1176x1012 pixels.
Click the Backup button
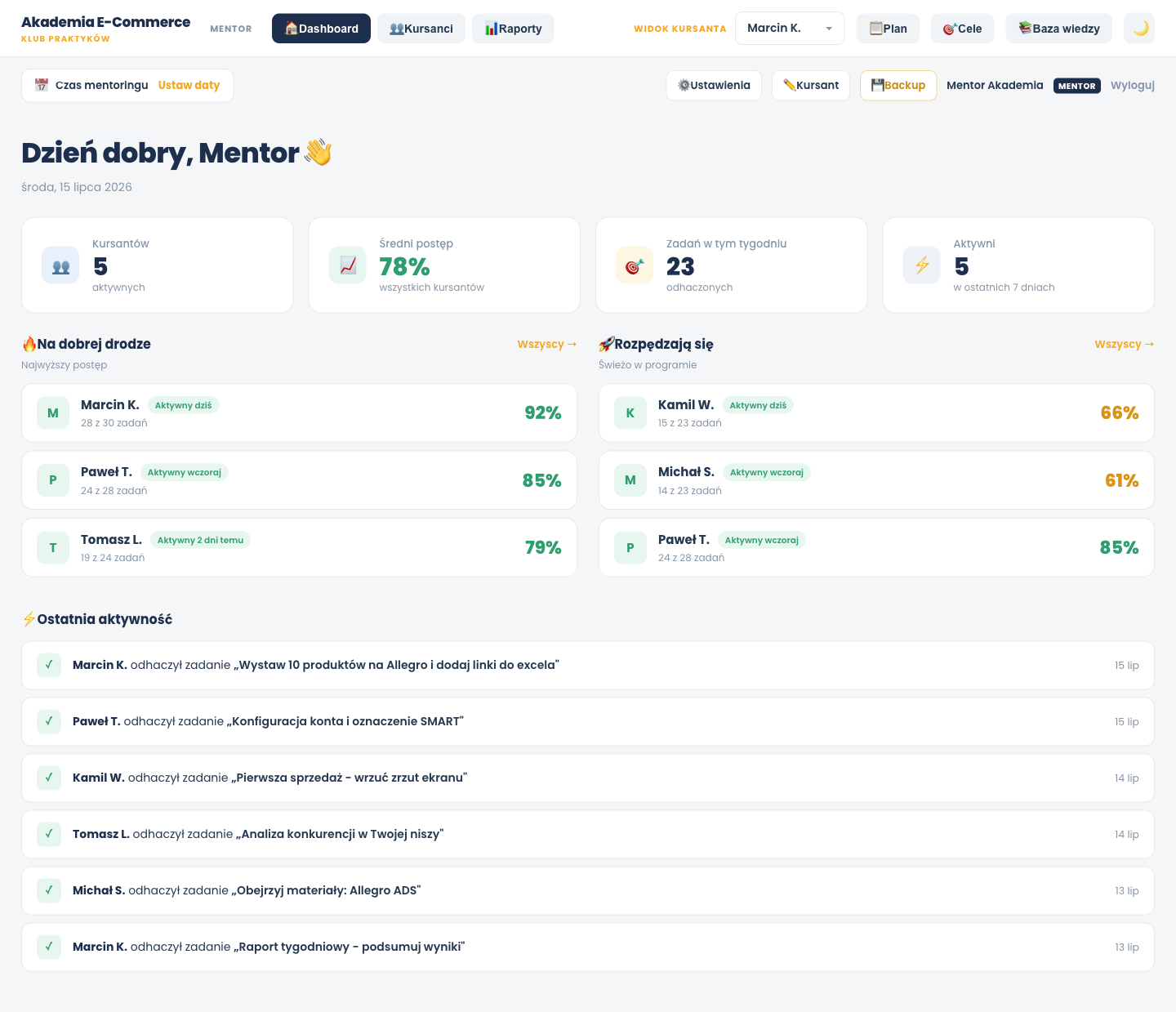pyautogui.click(x=898, y=85)
